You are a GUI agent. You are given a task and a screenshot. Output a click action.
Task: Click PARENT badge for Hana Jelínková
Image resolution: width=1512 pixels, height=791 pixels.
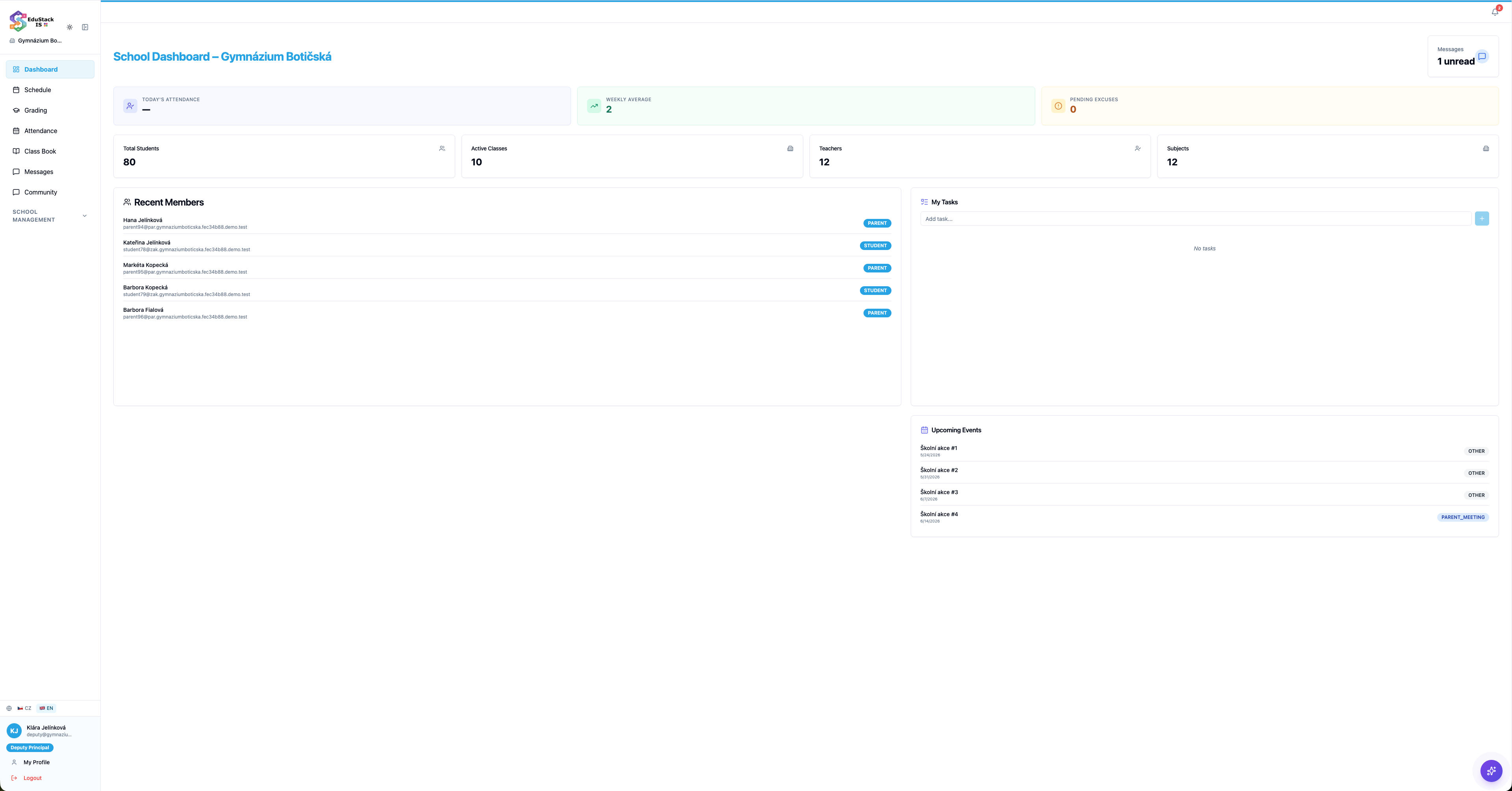pos(877,223)
